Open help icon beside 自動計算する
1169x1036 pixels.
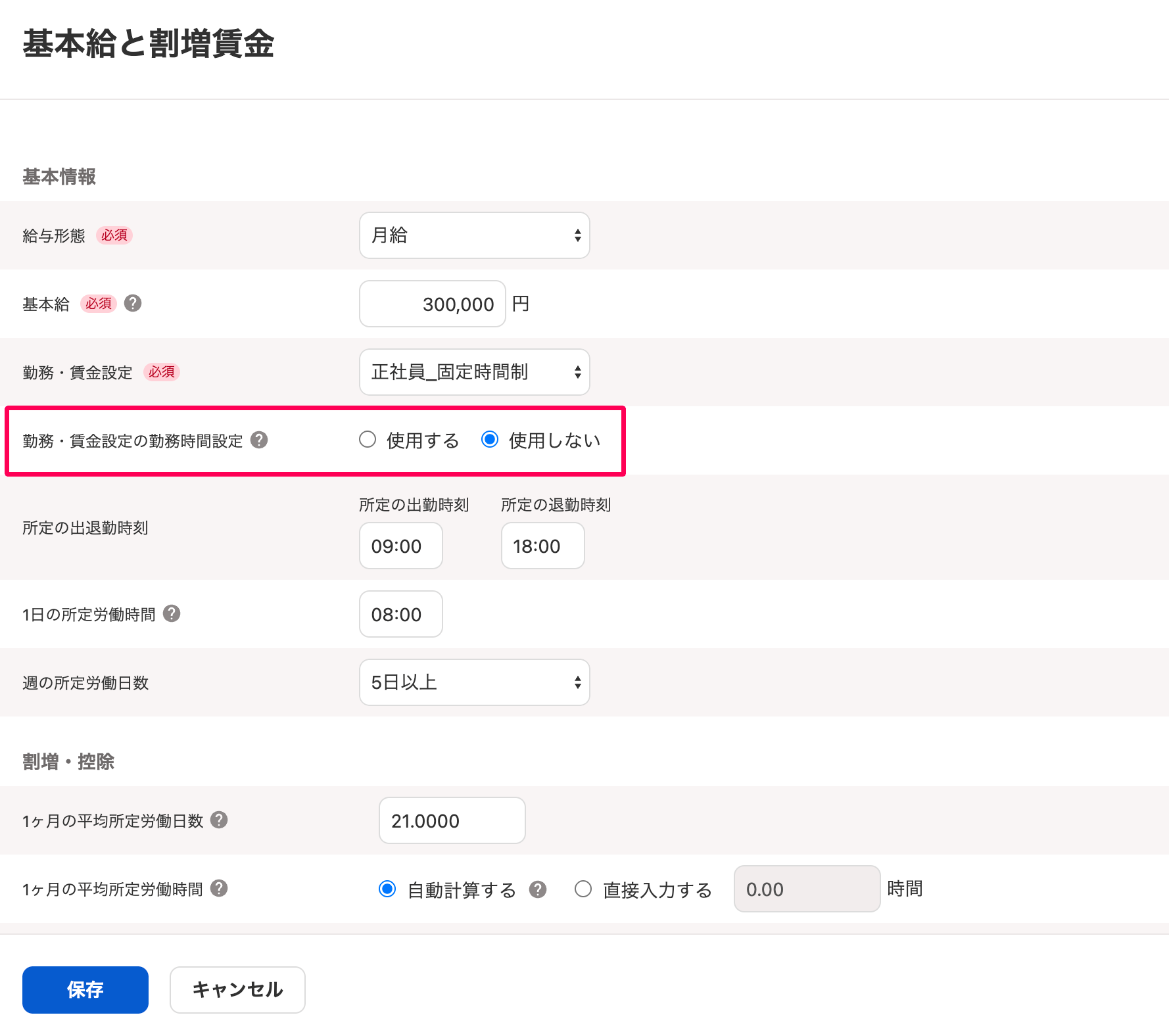[538, 889]
